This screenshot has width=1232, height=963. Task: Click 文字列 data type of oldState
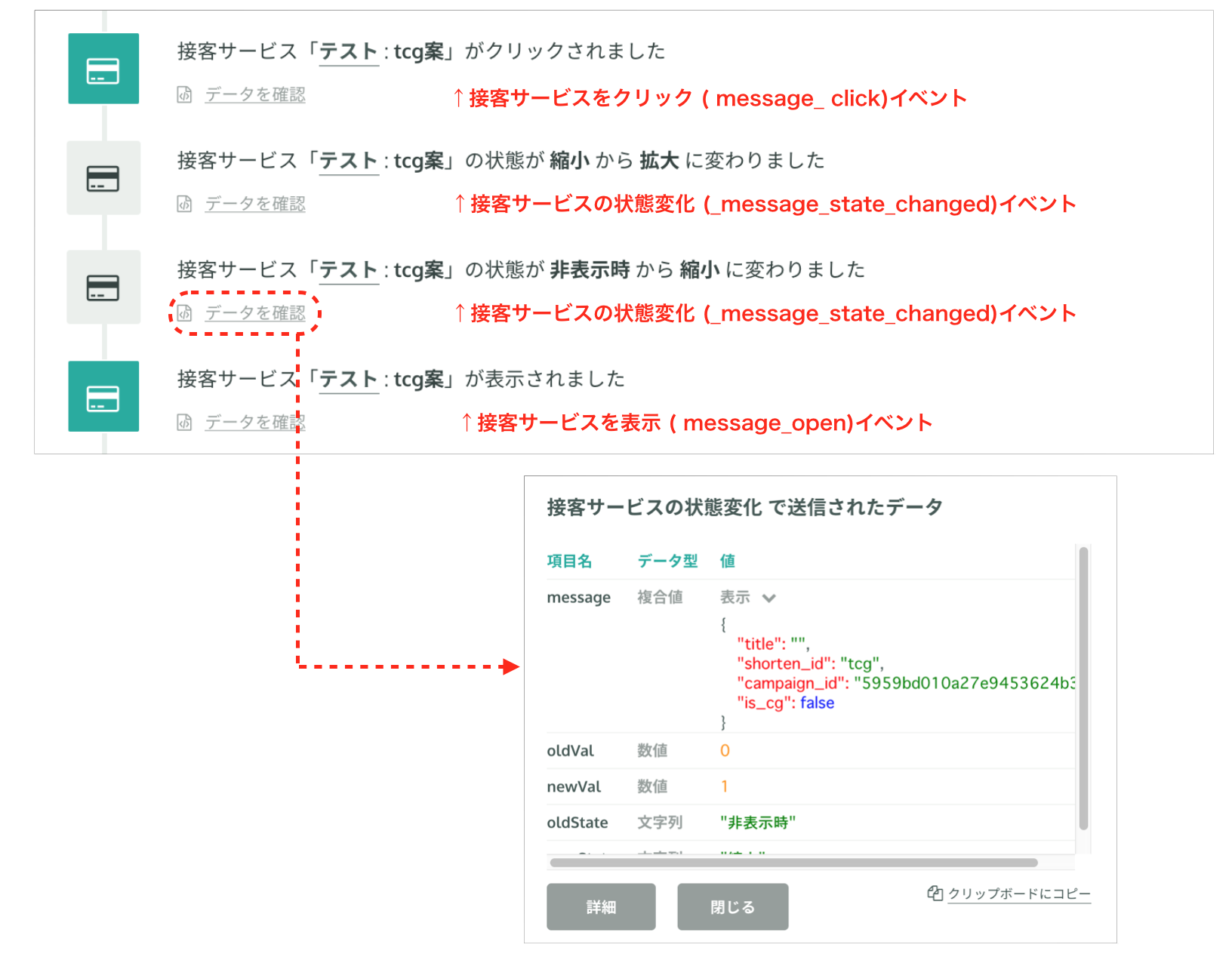click(x=660, y=823)
